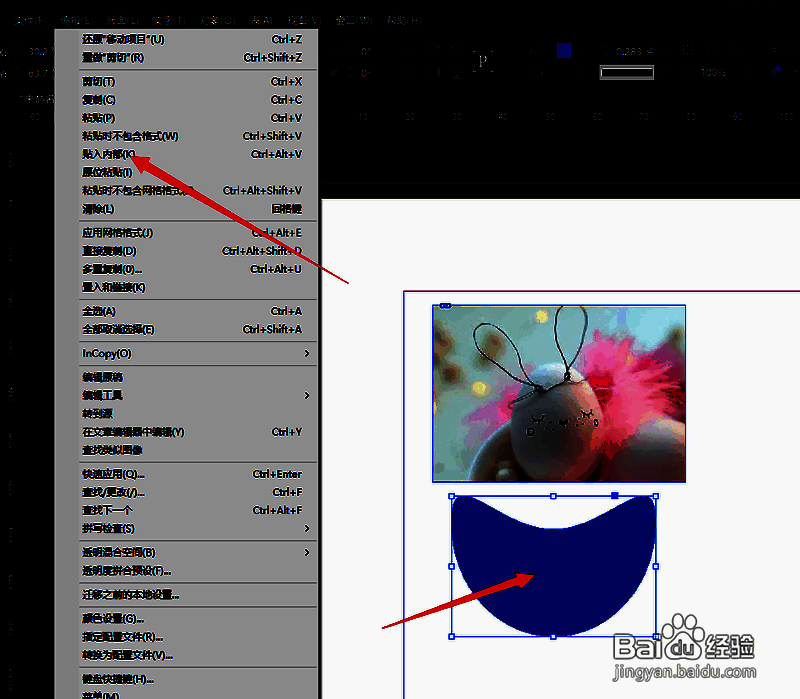The image size is (800, 699).
Task: Click 快速应用(Q)... menu item
Action: (113, 474)
